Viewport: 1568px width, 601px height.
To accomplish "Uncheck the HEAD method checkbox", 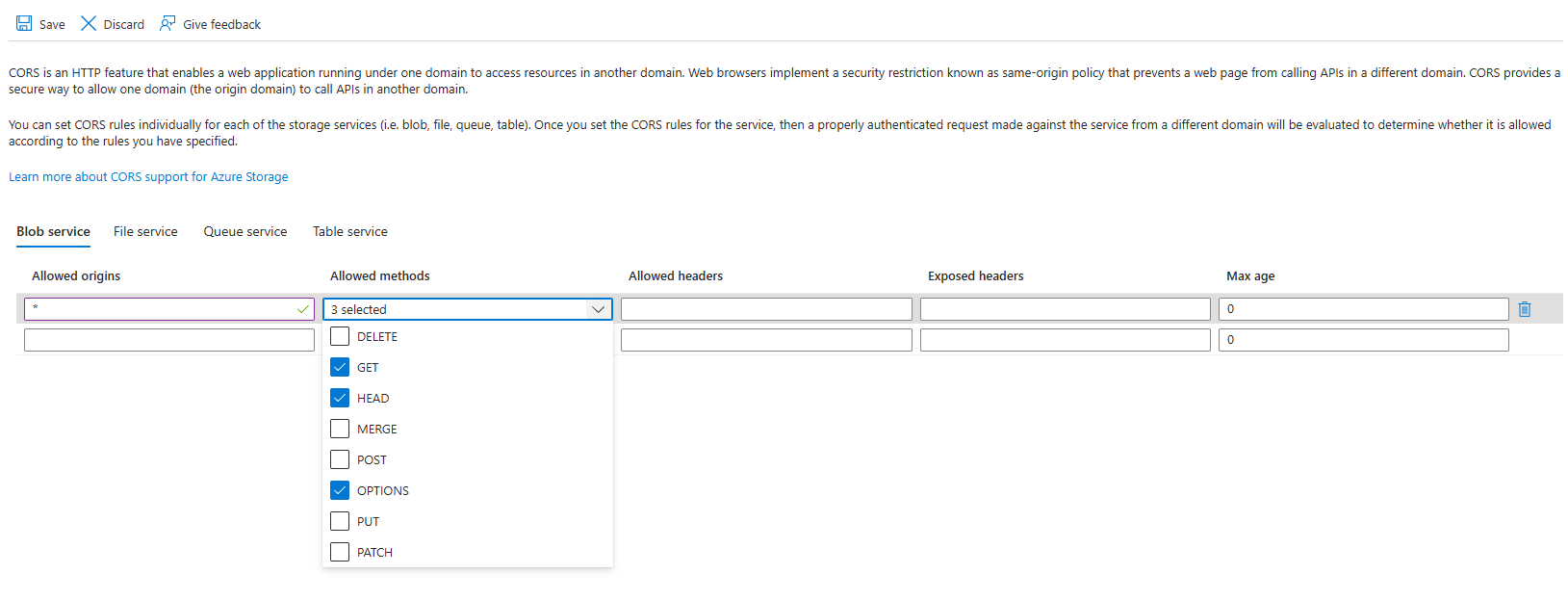I will [340, 398].
